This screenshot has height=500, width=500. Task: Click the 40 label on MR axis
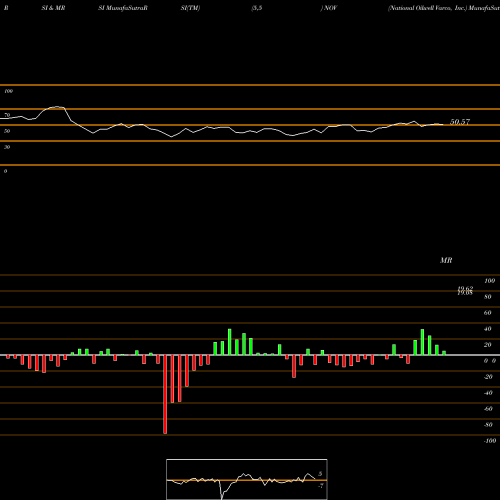click(x=488, y=329)
